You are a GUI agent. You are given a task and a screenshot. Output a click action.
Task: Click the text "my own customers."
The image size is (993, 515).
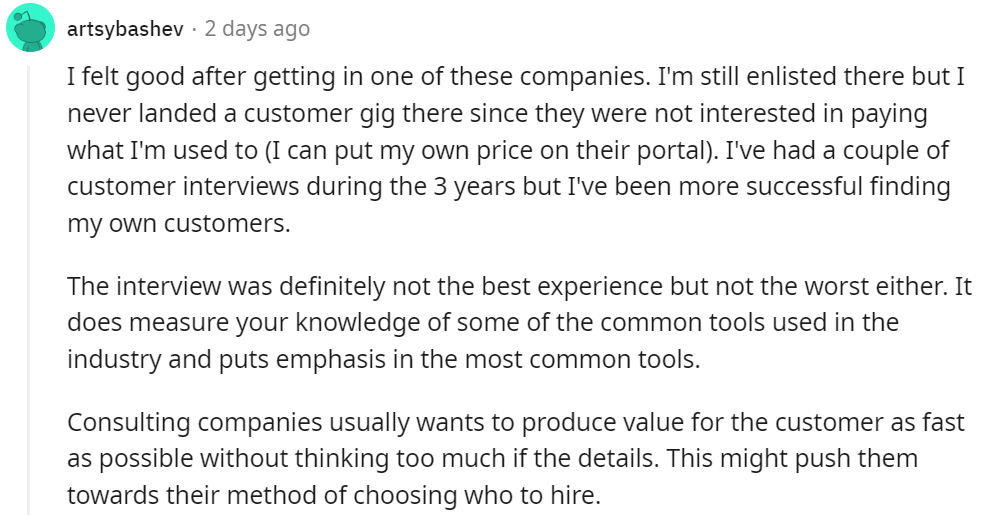178,224
